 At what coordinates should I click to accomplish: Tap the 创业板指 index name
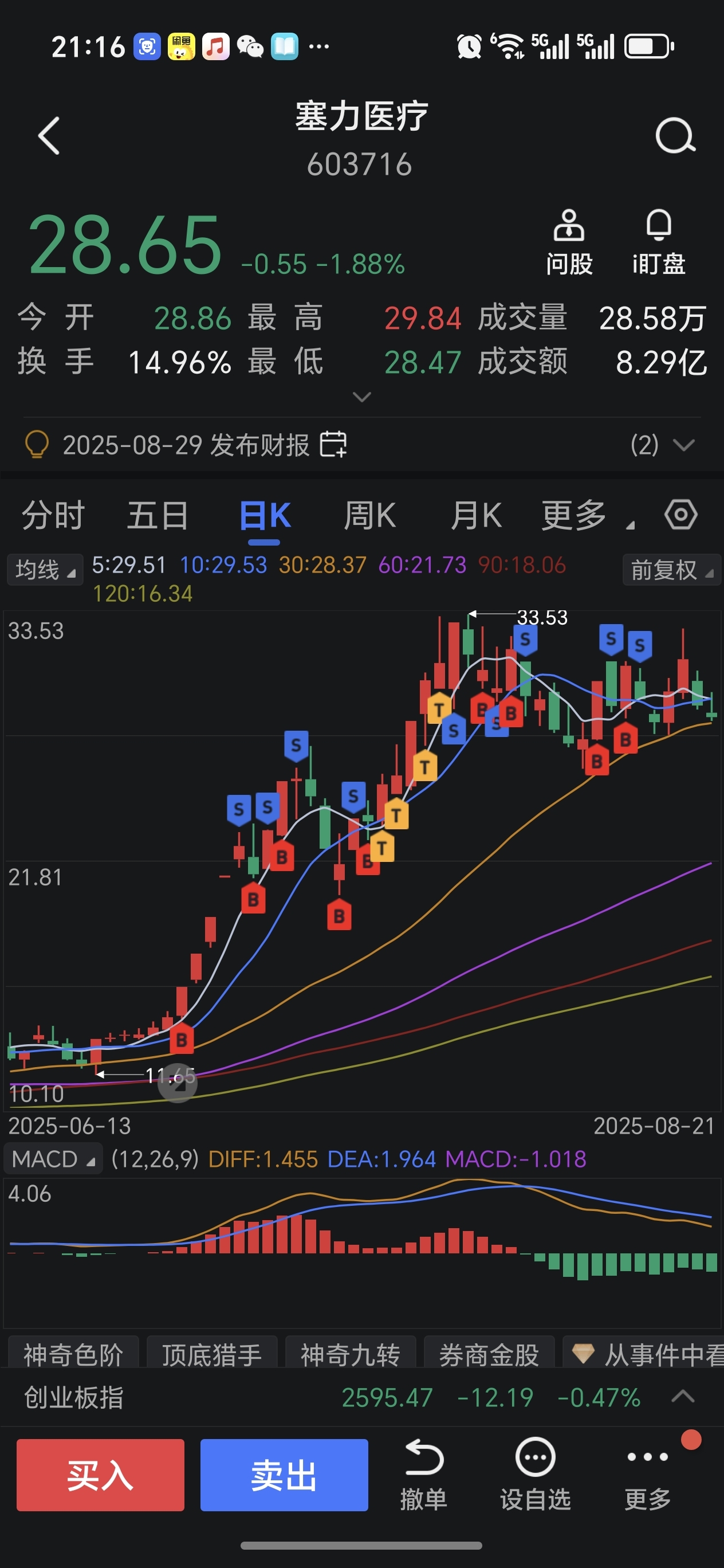pyautogui.click(x=74, y=1397)
